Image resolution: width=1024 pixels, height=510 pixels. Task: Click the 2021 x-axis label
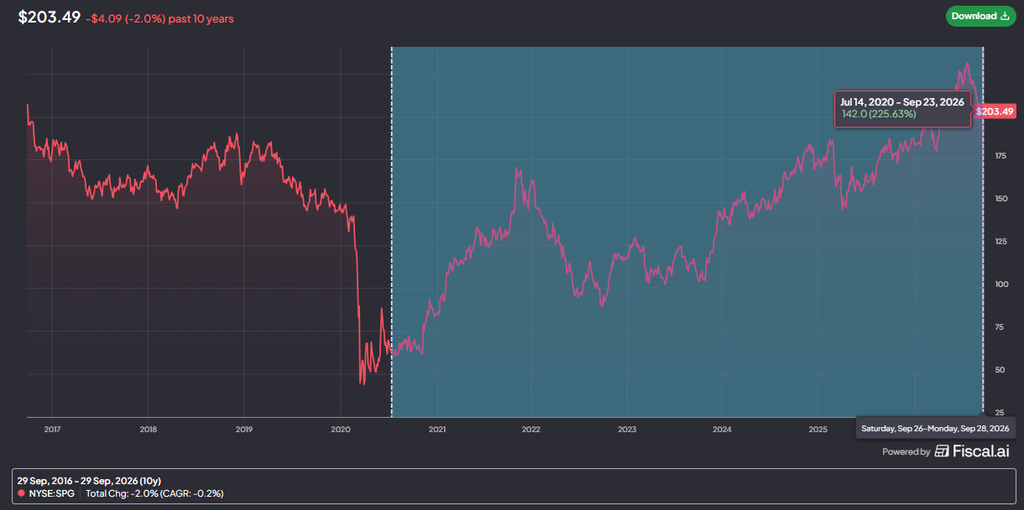(436, 429)
